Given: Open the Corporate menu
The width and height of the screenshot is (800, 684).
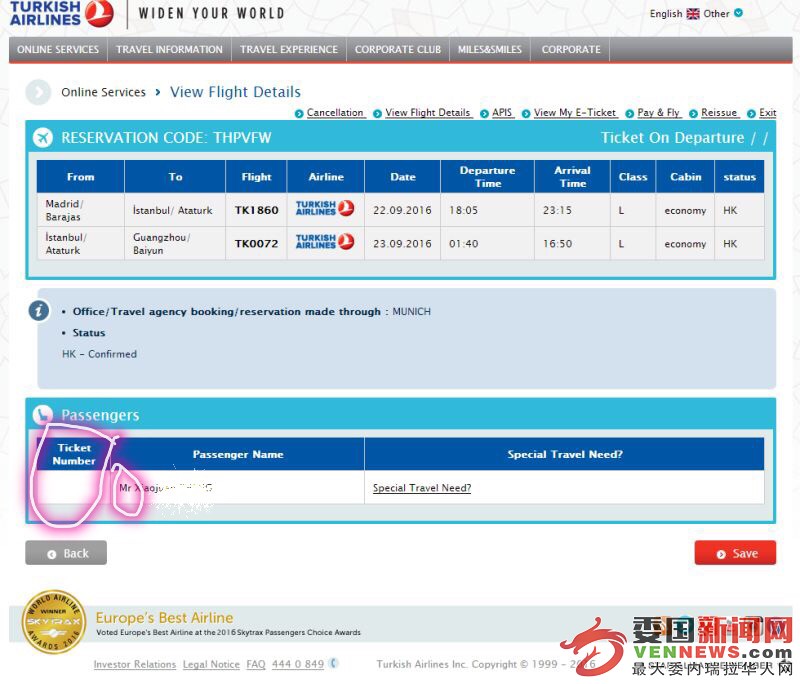Looking at the screenshot, I should 571,49.
